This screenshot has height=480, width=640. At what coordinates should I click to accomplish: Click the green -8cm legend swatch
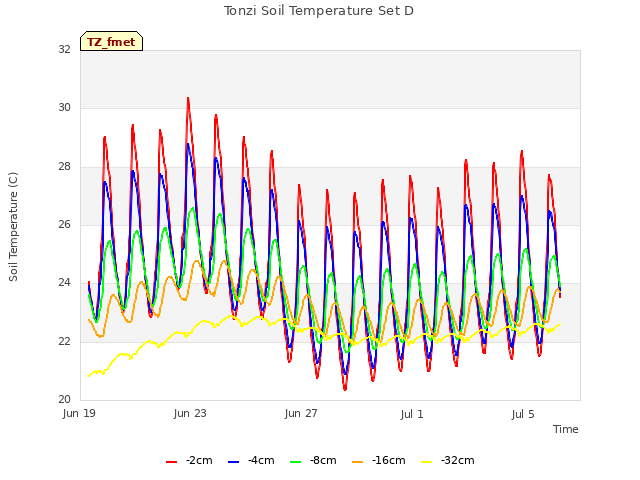click(x=296, y=462)
